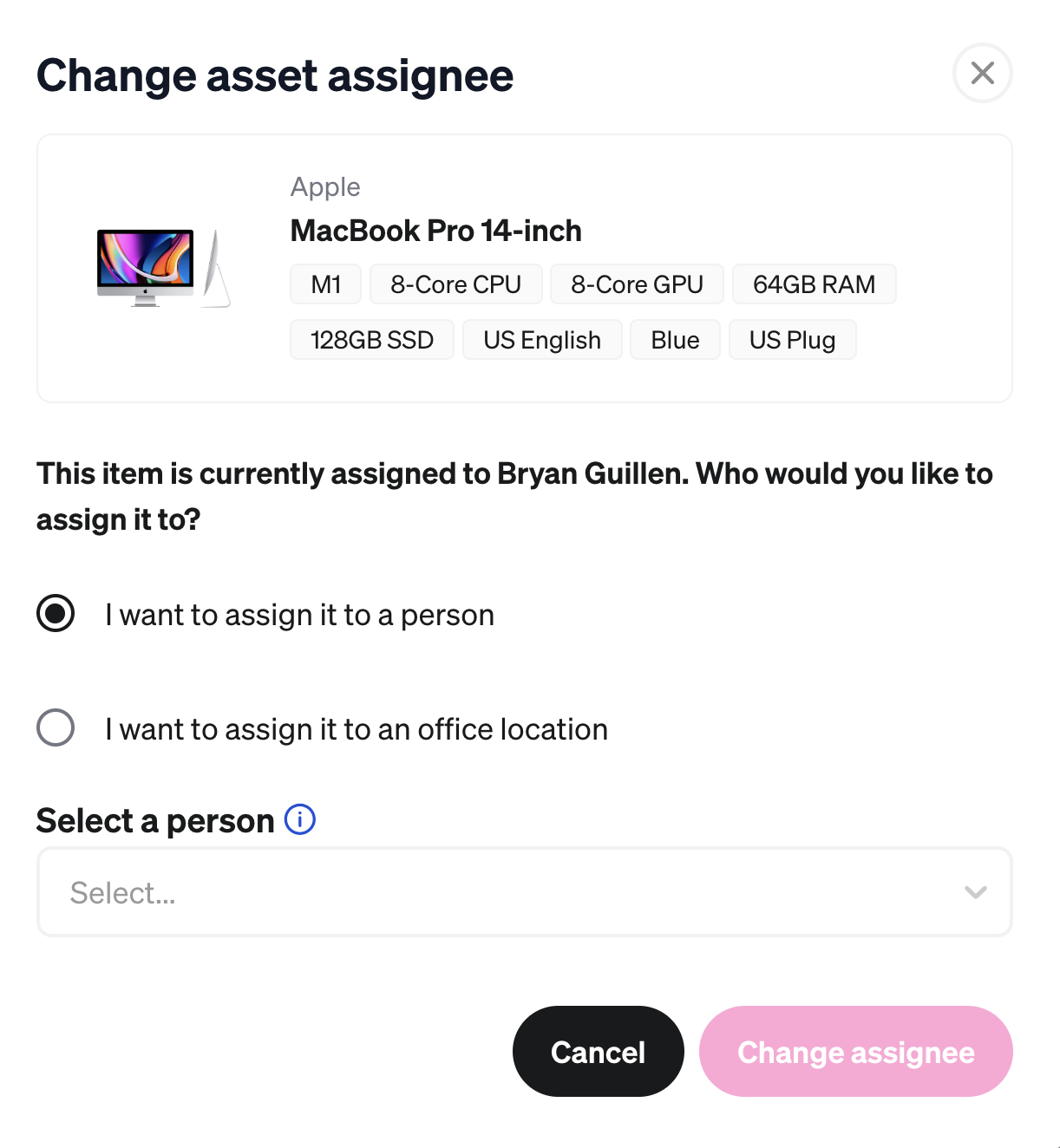
Task: Select assign it to a person radio
Action: (x=56, y=614)
